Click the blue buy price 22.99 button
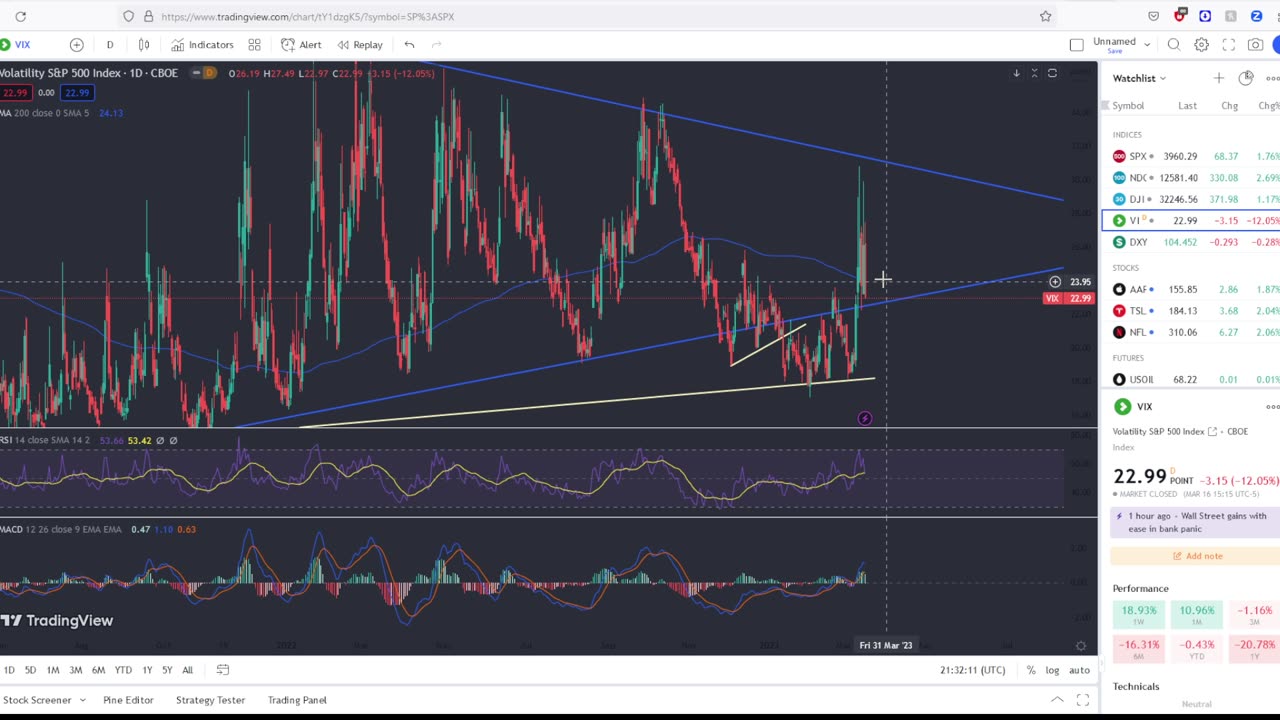 point(76,92)
